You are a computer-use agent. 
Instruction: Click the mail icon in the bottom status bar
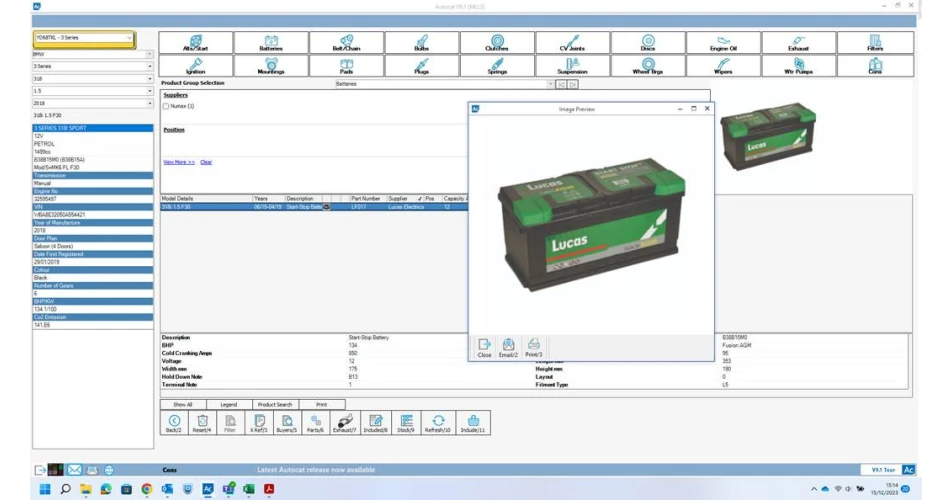click(74, 470)
